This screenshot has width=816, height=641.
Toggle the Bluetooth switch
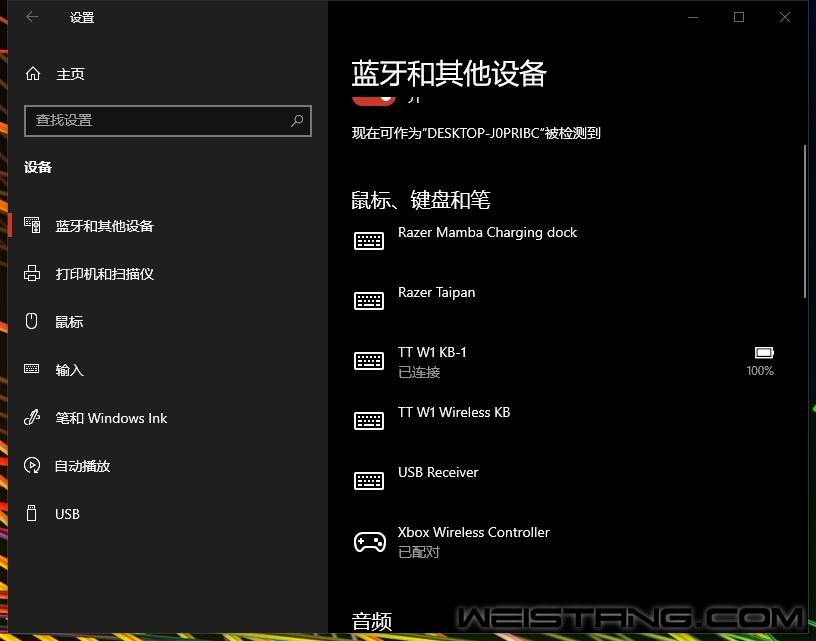coord(374,99)
